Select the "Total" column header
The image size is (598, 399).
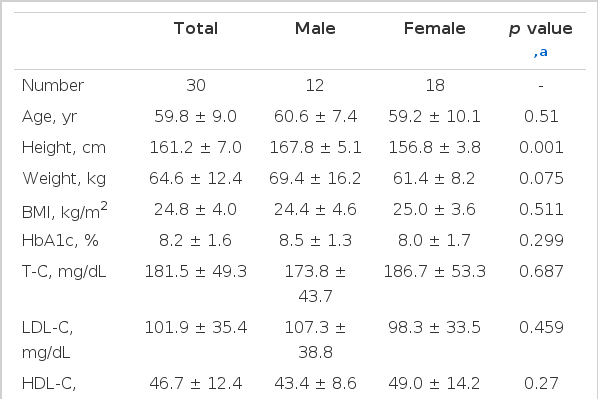tap(196, 29)
